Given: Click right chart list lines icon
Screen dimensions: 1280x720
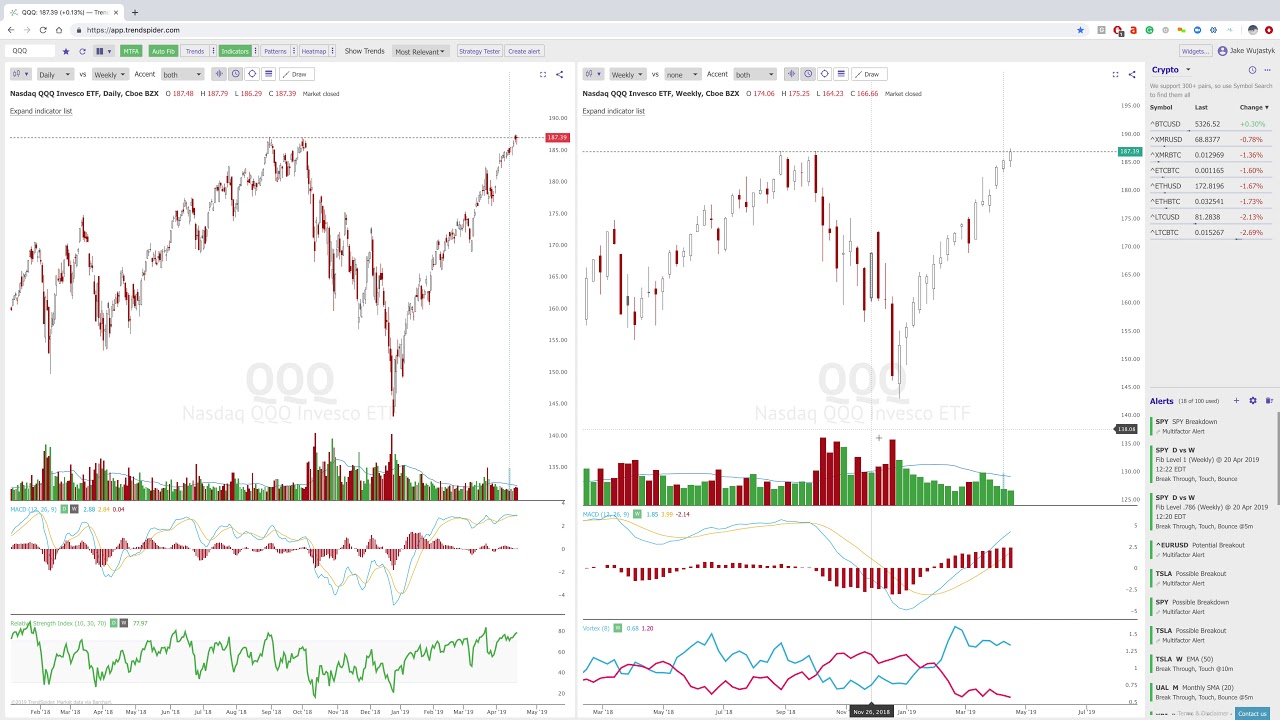Looking at the screenshot, I should click(840, 74).
